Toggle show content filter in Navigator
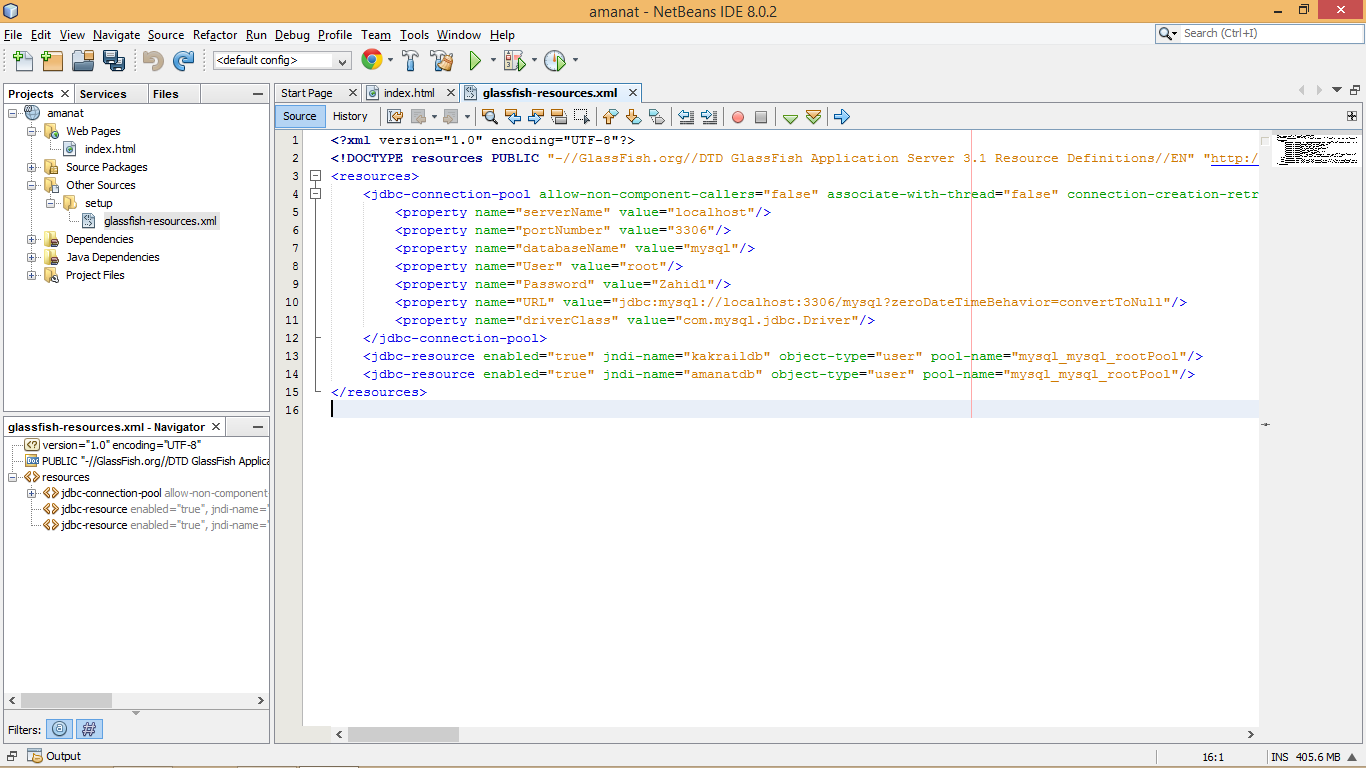 pyautogui.click(x=90, y=729)
